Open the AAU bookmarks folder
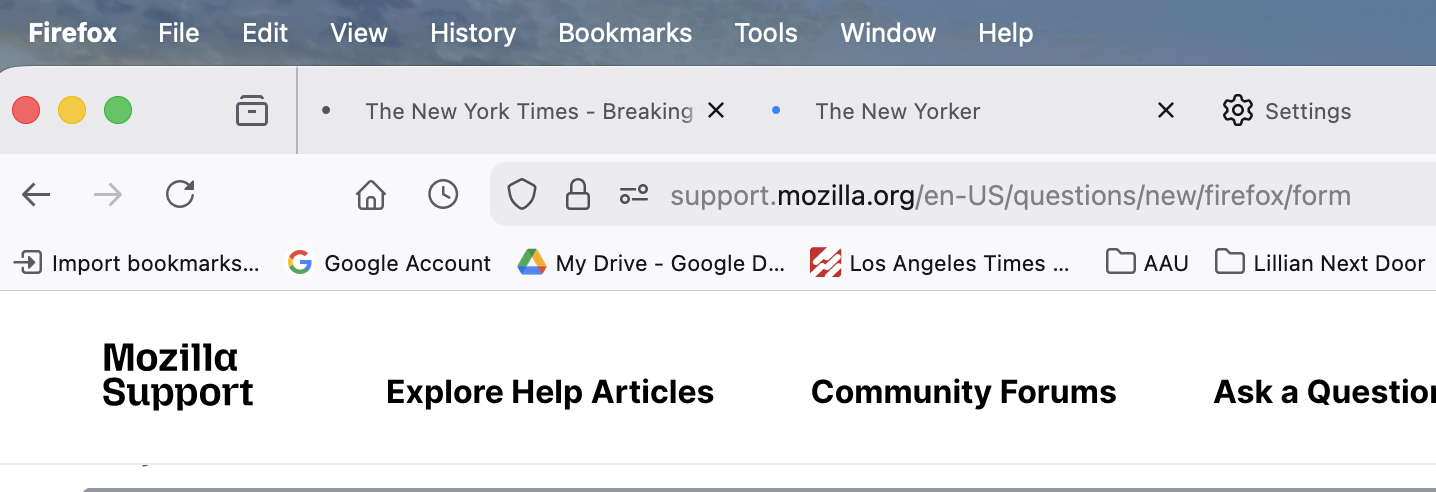Viewport: 1436px width, 492px height. click(1148, 263)
